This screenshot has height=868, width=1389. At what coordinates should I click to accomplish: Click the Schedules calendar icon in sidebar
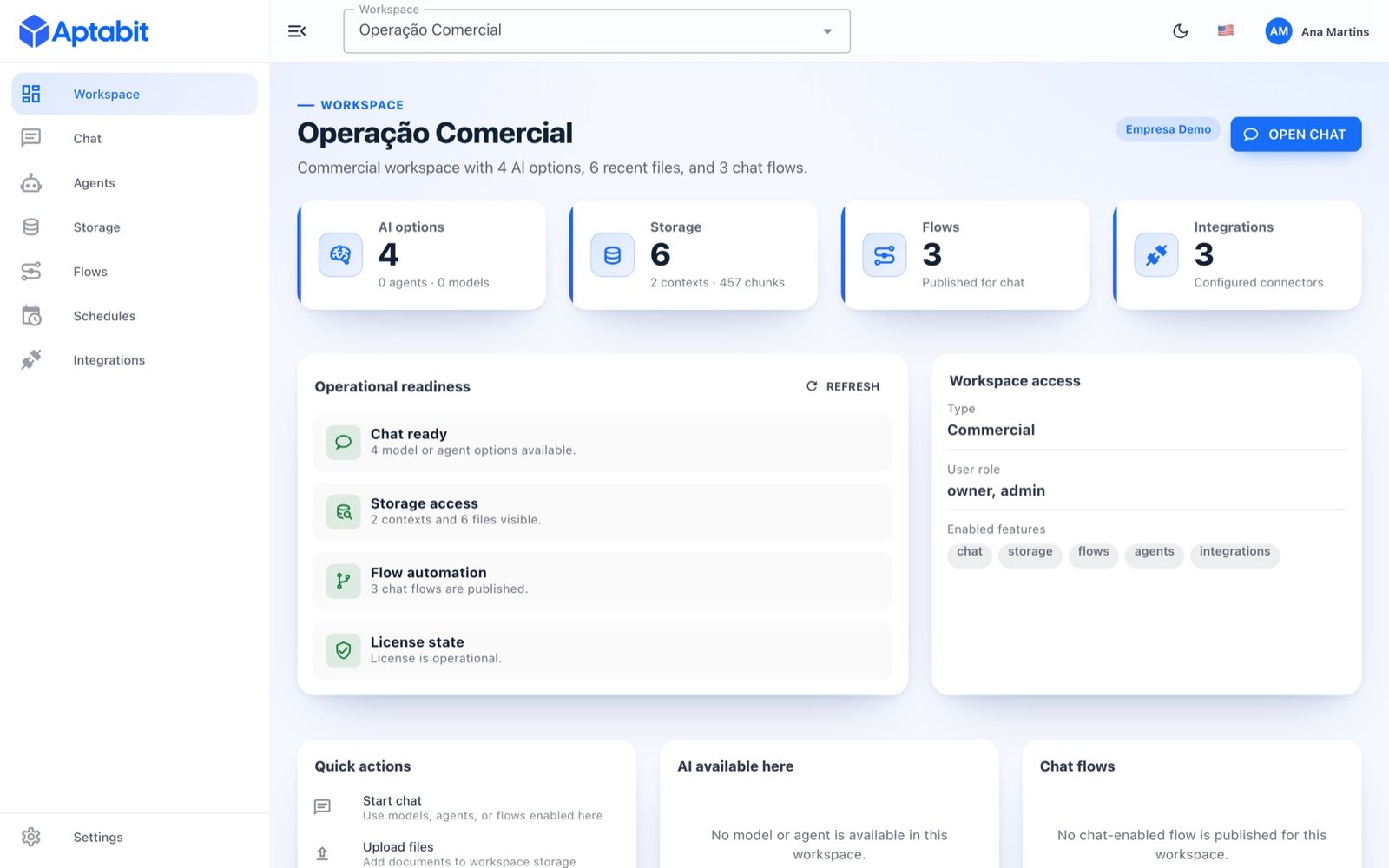click(31, 315)
